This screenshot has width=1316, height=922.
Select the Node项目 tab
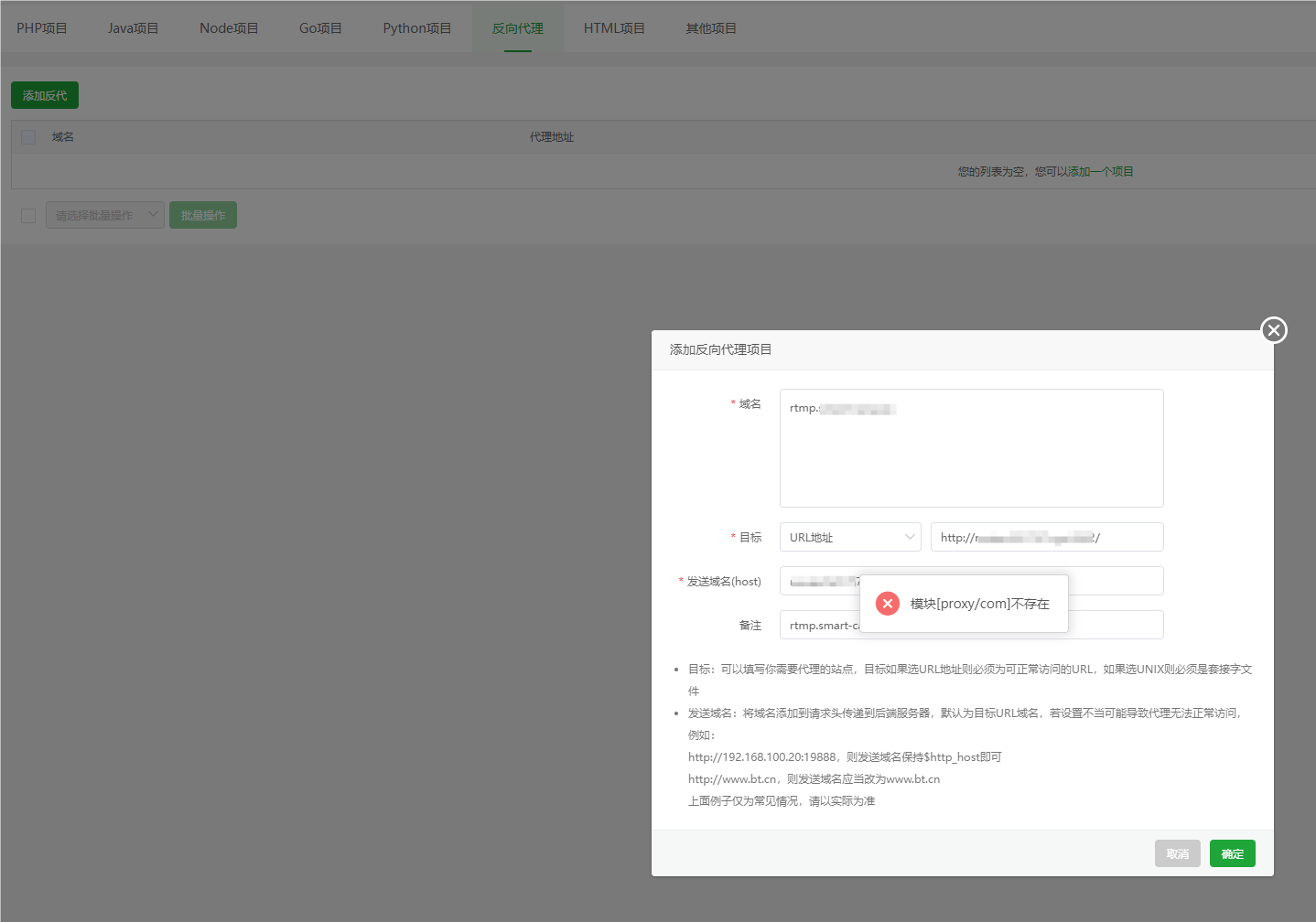(229, 28)
